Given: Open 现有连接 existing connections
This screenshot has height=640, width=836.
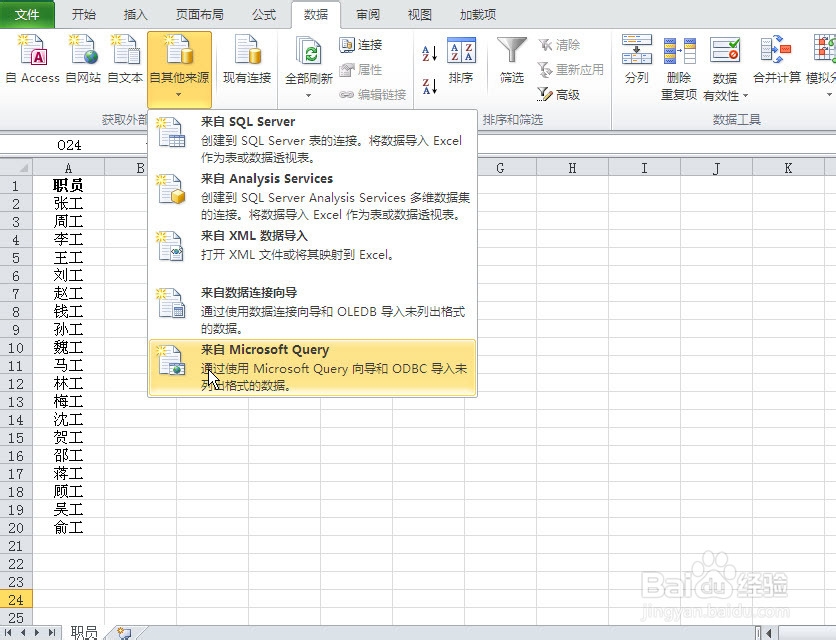Looking at the screenshot, I should point(246,60).
